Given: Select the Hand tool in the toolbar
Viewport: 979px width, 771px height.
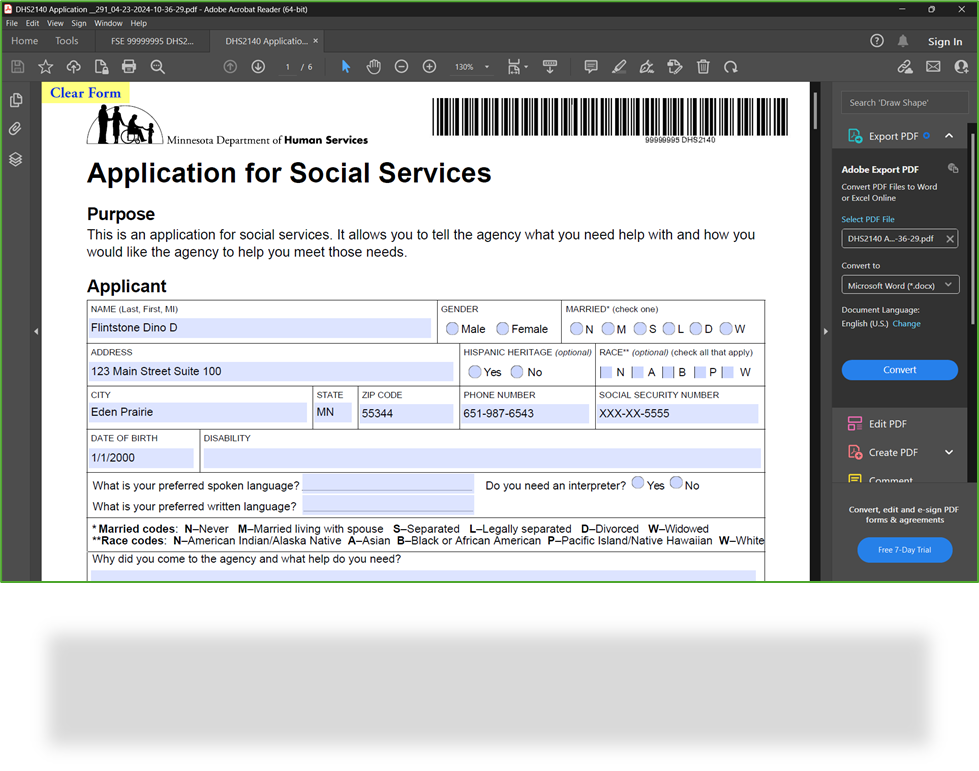Looking at the screenshot, I should (373, 66).
